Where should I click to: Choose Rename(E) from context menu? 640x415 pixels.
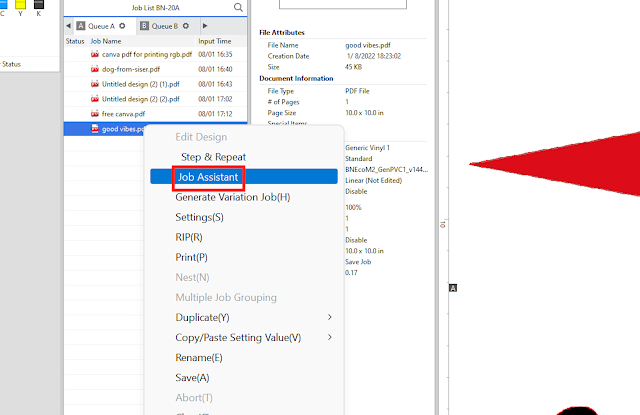(244, 357)
